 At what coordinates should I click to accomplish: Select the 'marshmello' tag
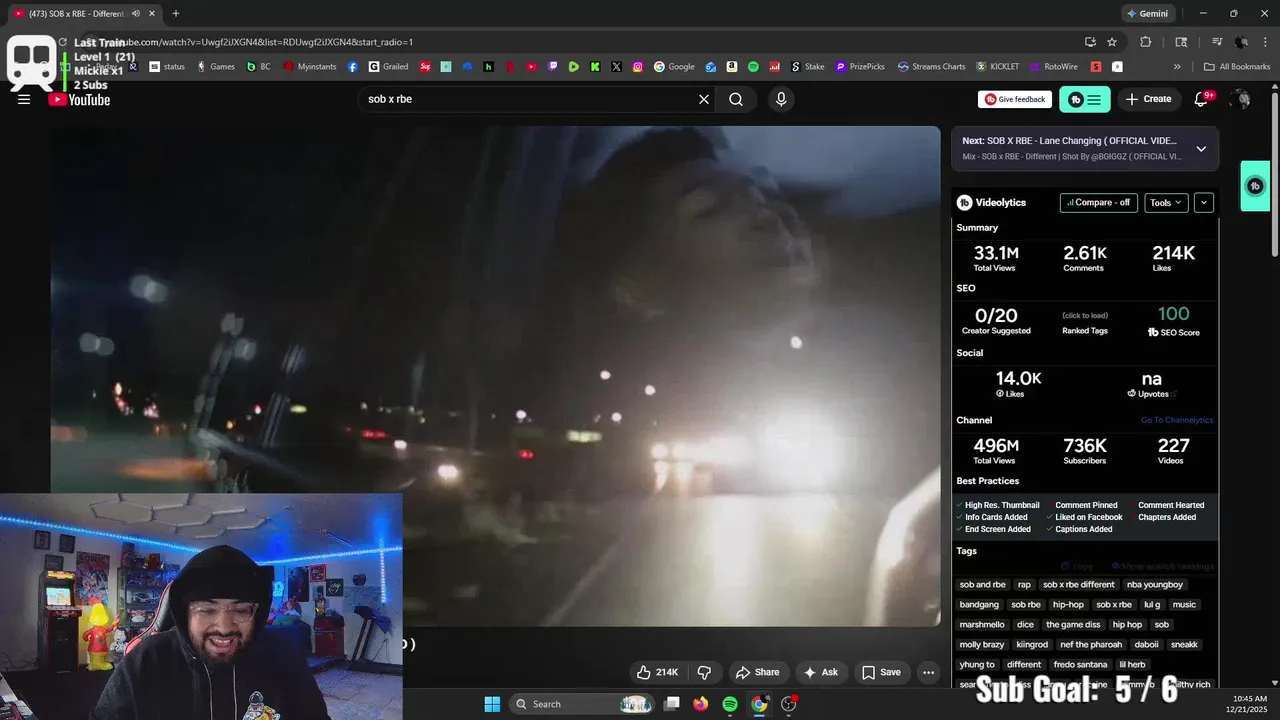982,625
